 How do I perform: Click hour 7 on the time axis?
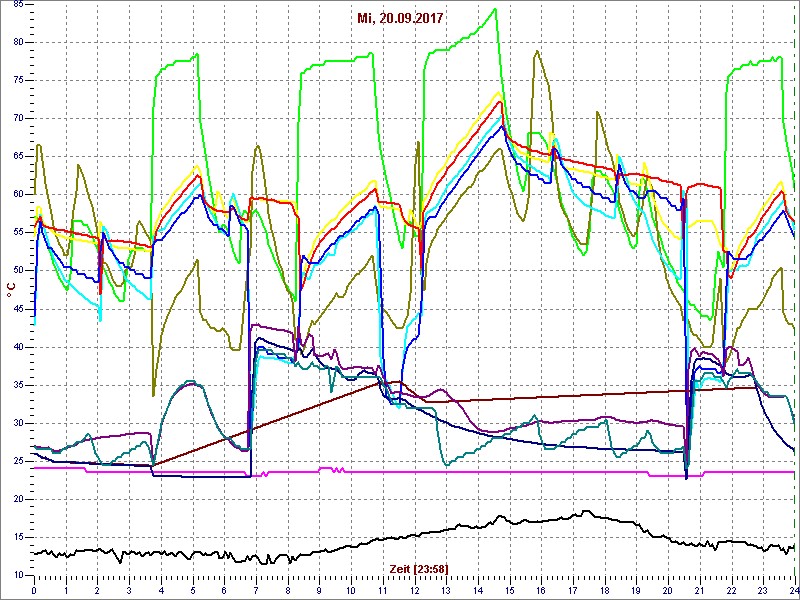coord(256,590)
